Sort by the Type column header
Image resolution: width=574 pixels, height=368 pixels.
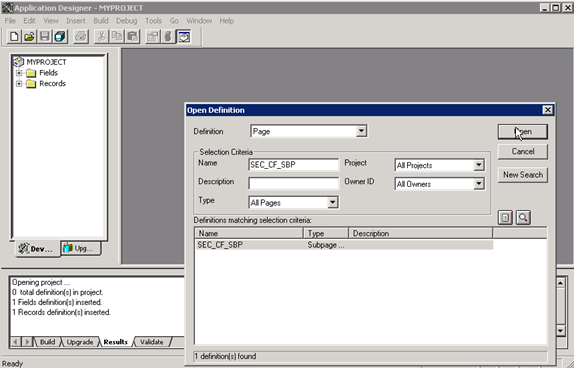click(x=326, y=233)
